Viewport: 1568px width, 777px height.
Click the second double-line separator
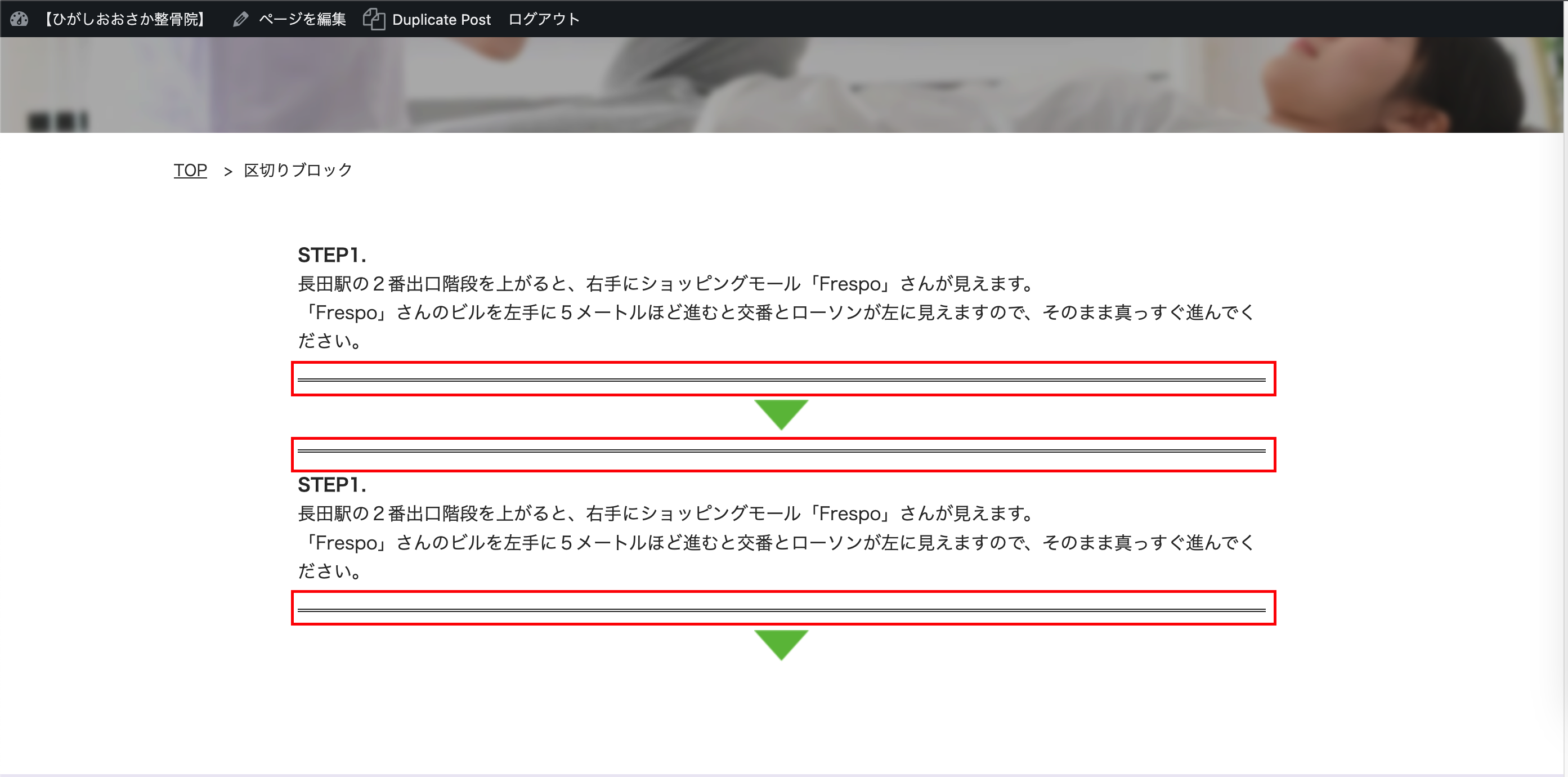[782, 451]
